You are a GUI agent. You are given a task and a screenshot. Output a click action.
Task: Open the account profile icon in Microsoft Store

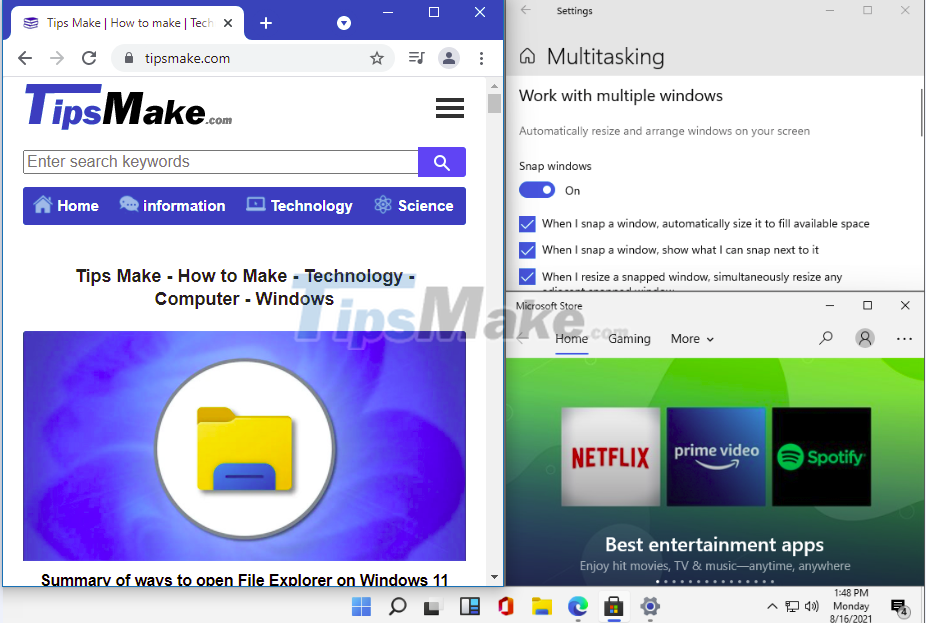tap(865, 338)
